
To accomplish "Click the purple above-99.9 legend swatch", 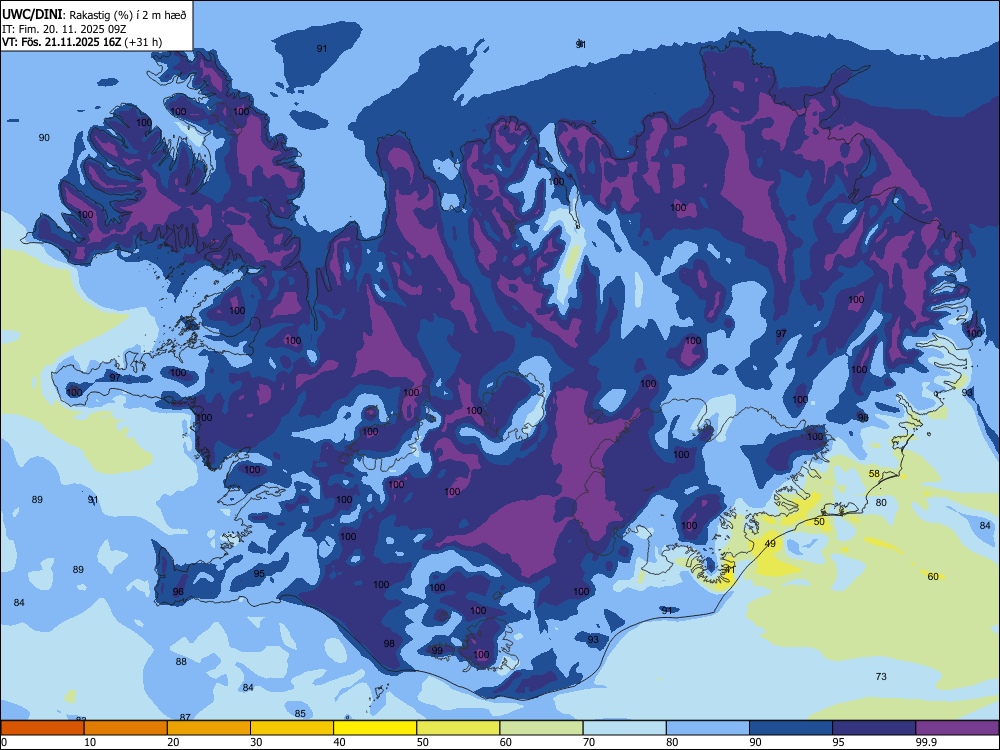I will [x=957, y=728].
